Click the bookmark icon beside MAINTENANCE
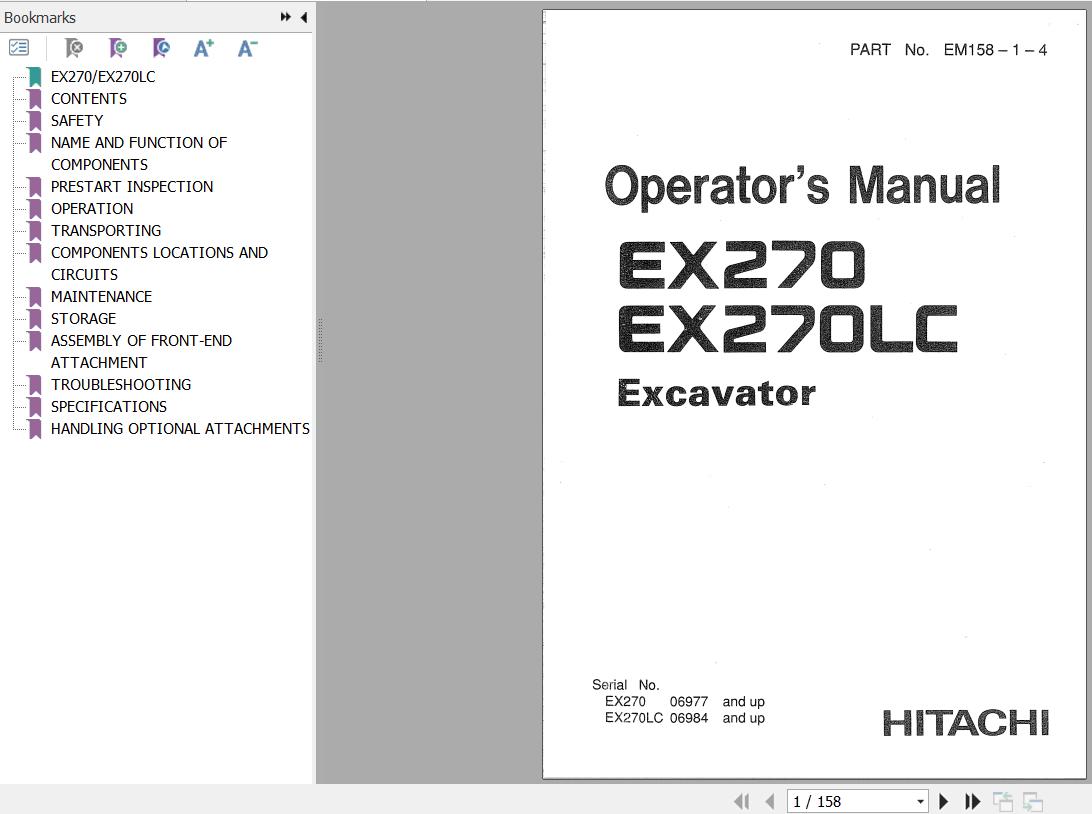The image size is (1092, 814). click(35, 297)
